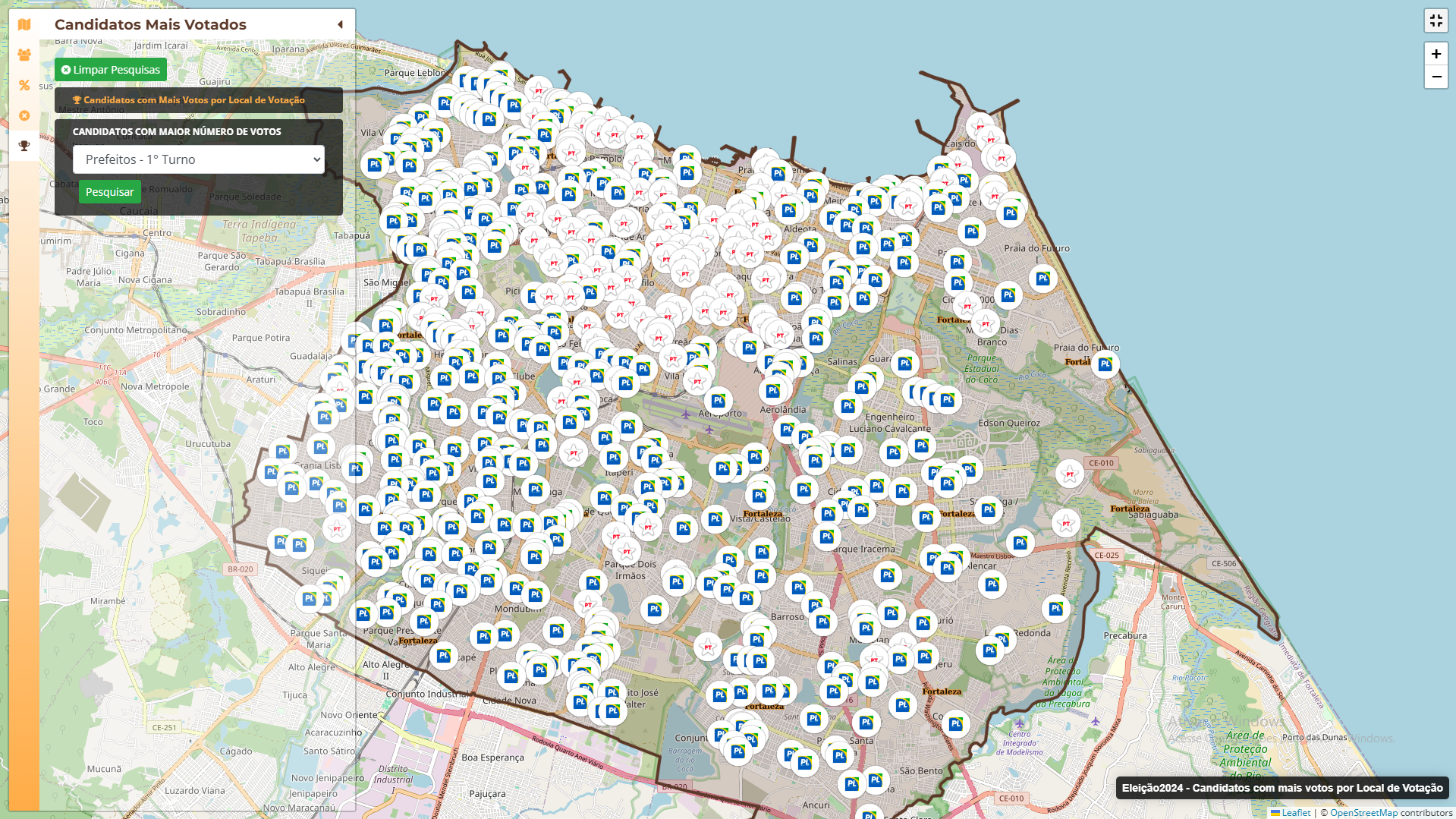Viewport: 1456px width, 819px height.
Task: Open the Prefeitos - 1° Turno dropdown
Action: click(198, 159)
